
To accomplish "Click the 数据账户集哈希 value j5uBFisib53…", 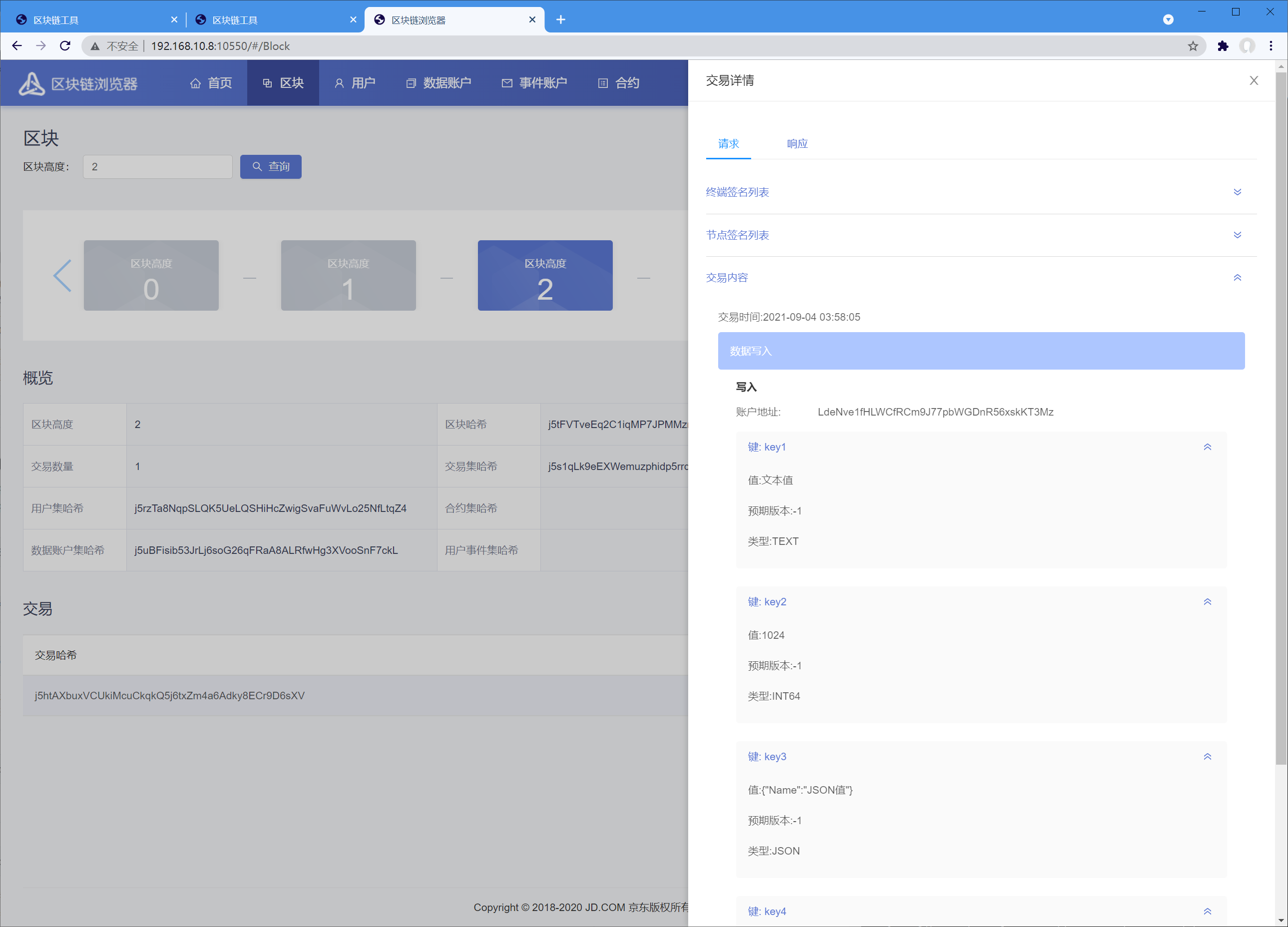I will [x=266, y=550].
